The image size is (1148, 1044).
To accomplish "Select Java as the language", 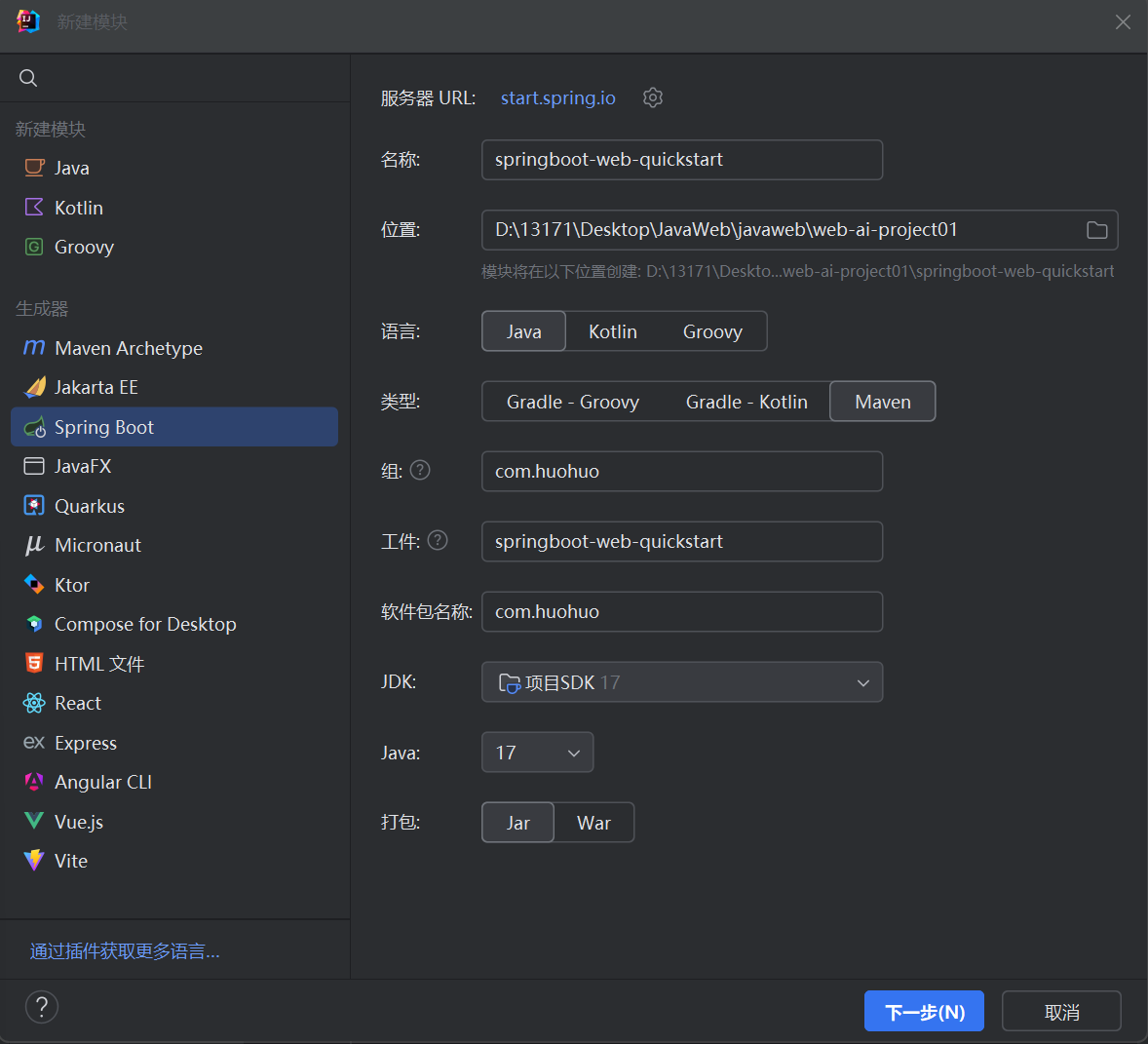I will [x=523, y=330].
